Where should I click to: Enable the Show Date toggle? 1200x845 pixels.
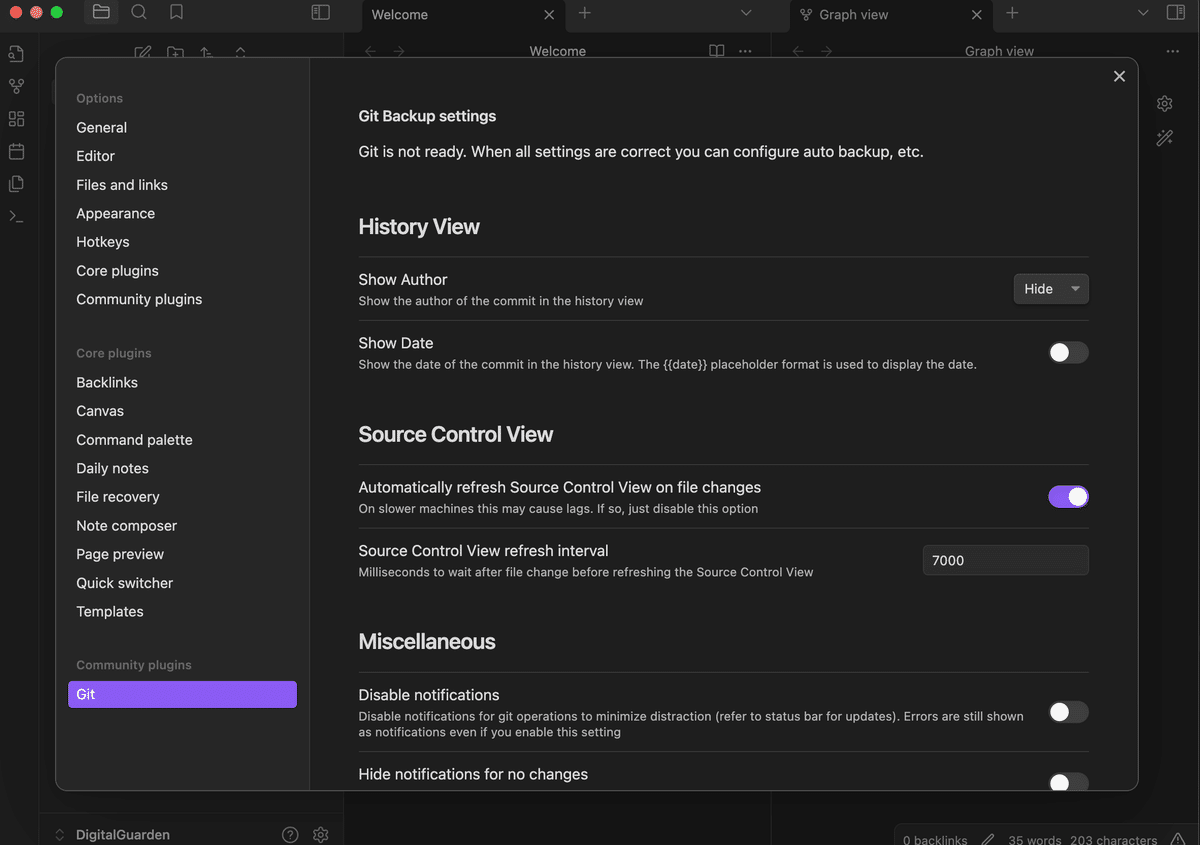[x=1067, y=353]
